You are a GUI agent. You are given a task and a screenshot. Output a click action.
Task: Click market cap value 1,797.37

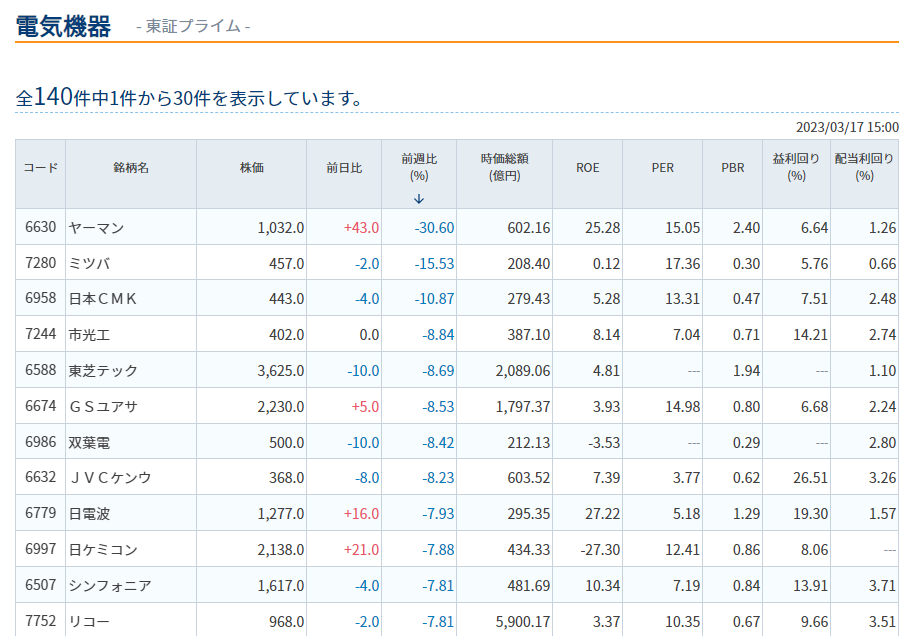(523, 407)
